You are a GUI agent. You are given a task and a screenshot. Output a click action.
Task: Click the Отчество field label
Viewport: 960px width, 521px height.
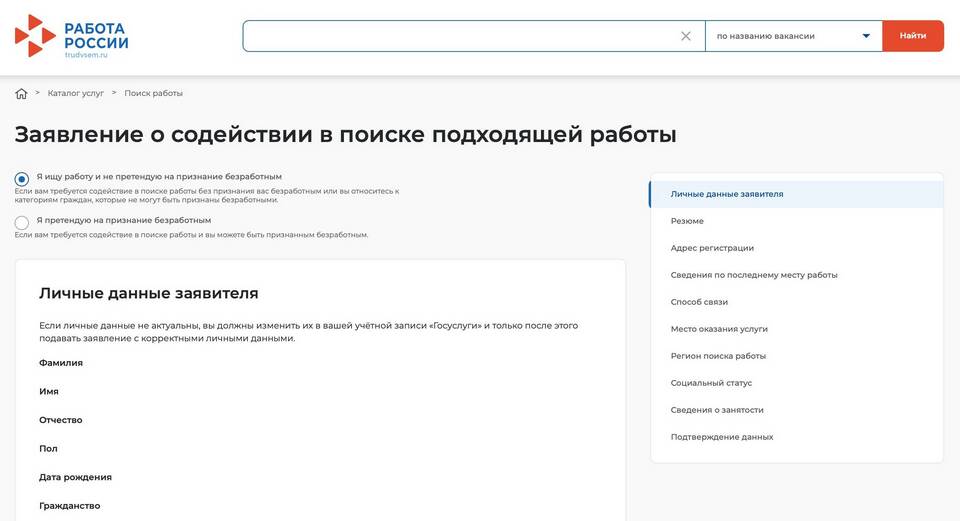click(61, 420)
